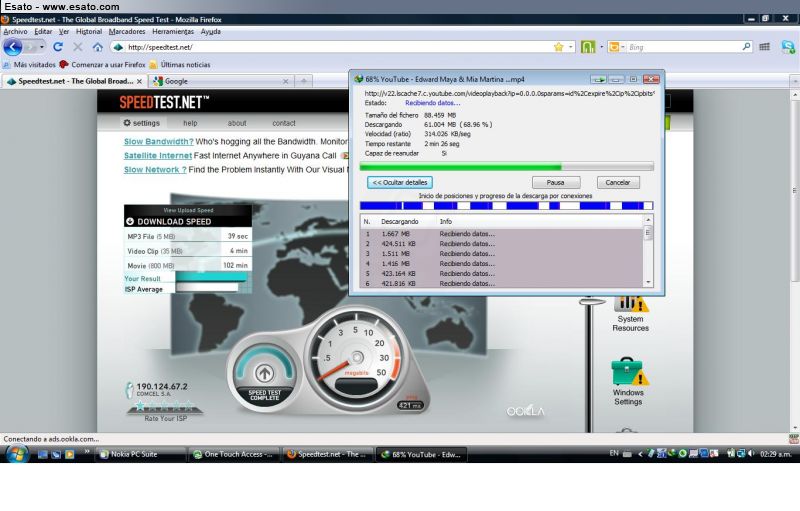Click the green download progress bar

click(506, 166)
